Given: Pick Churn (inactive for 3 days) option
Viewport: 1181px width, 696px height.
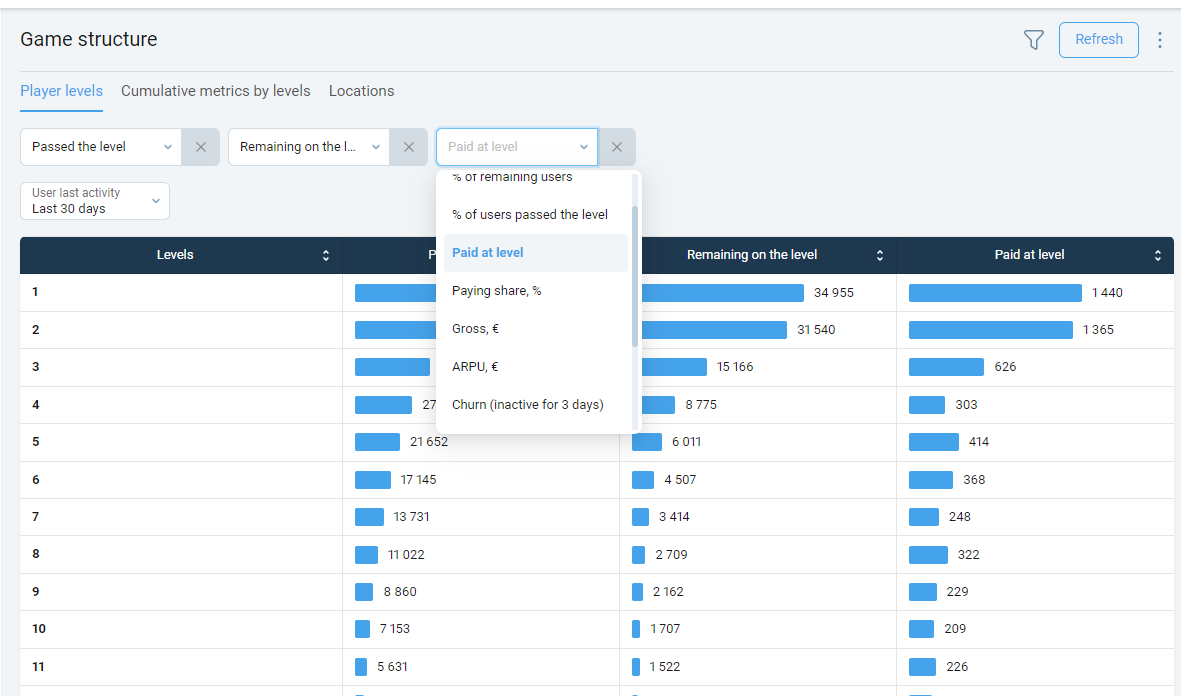Looking at the screenshot, I should point(527,405).
